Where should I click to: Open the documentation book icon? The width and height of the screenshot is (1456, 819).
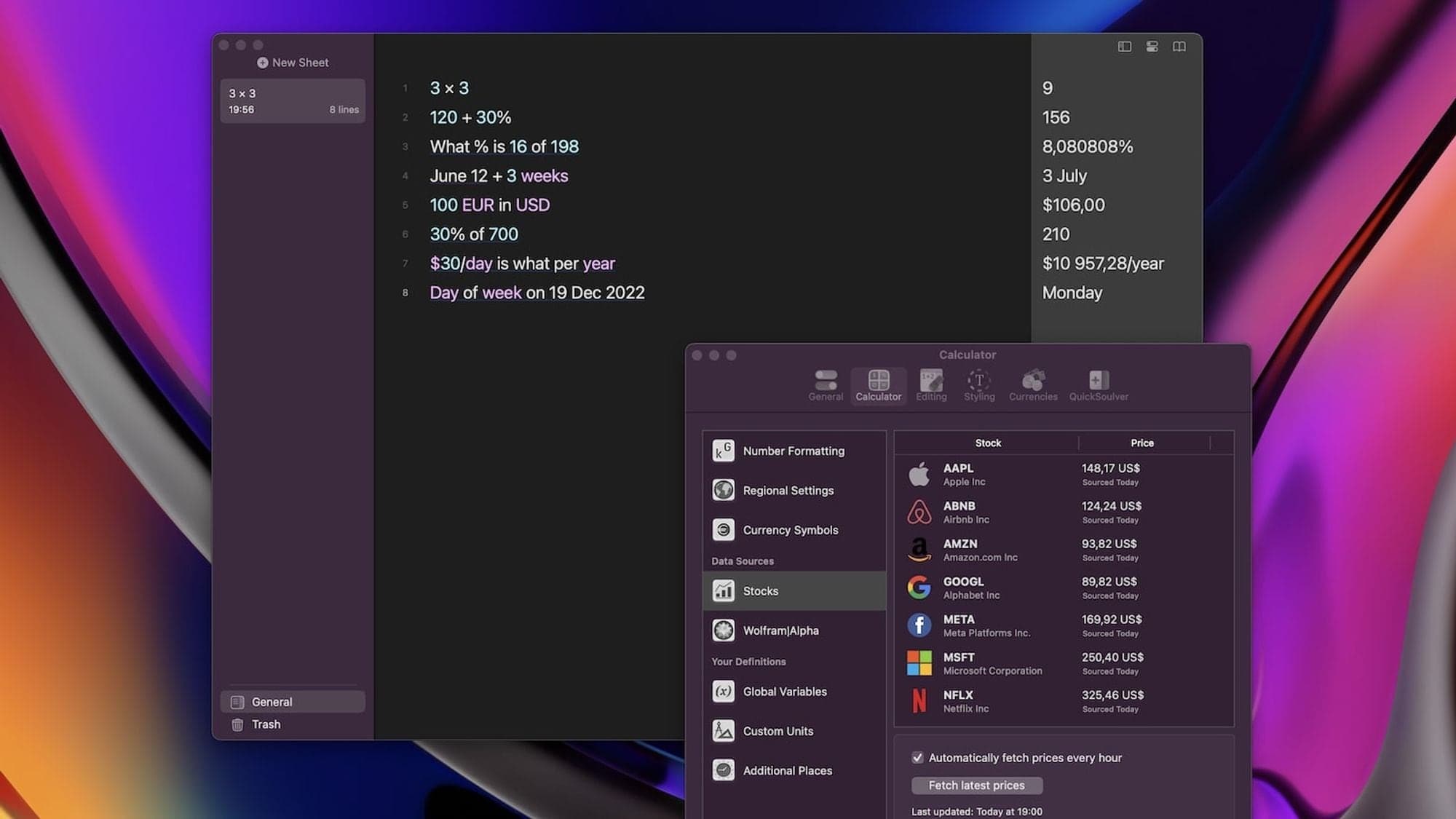point(1179,47)
